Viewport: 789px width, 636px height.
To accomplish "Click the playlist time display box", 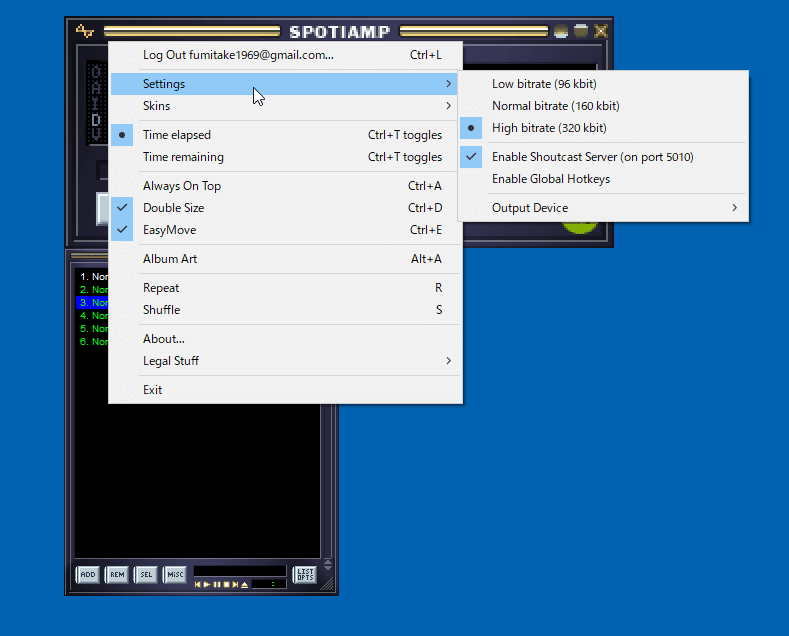I will pos(269,584).
